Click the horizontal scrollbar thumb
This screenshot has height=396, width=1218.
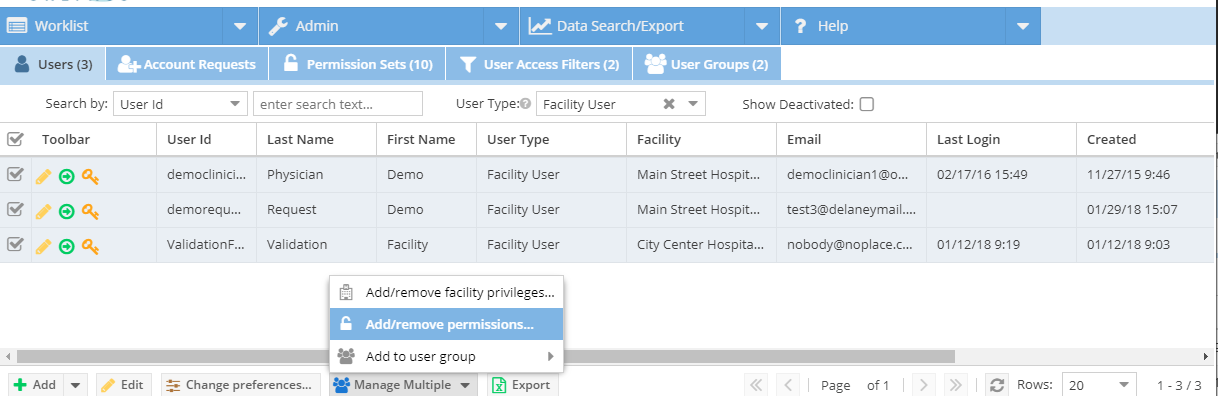(486, 356)
